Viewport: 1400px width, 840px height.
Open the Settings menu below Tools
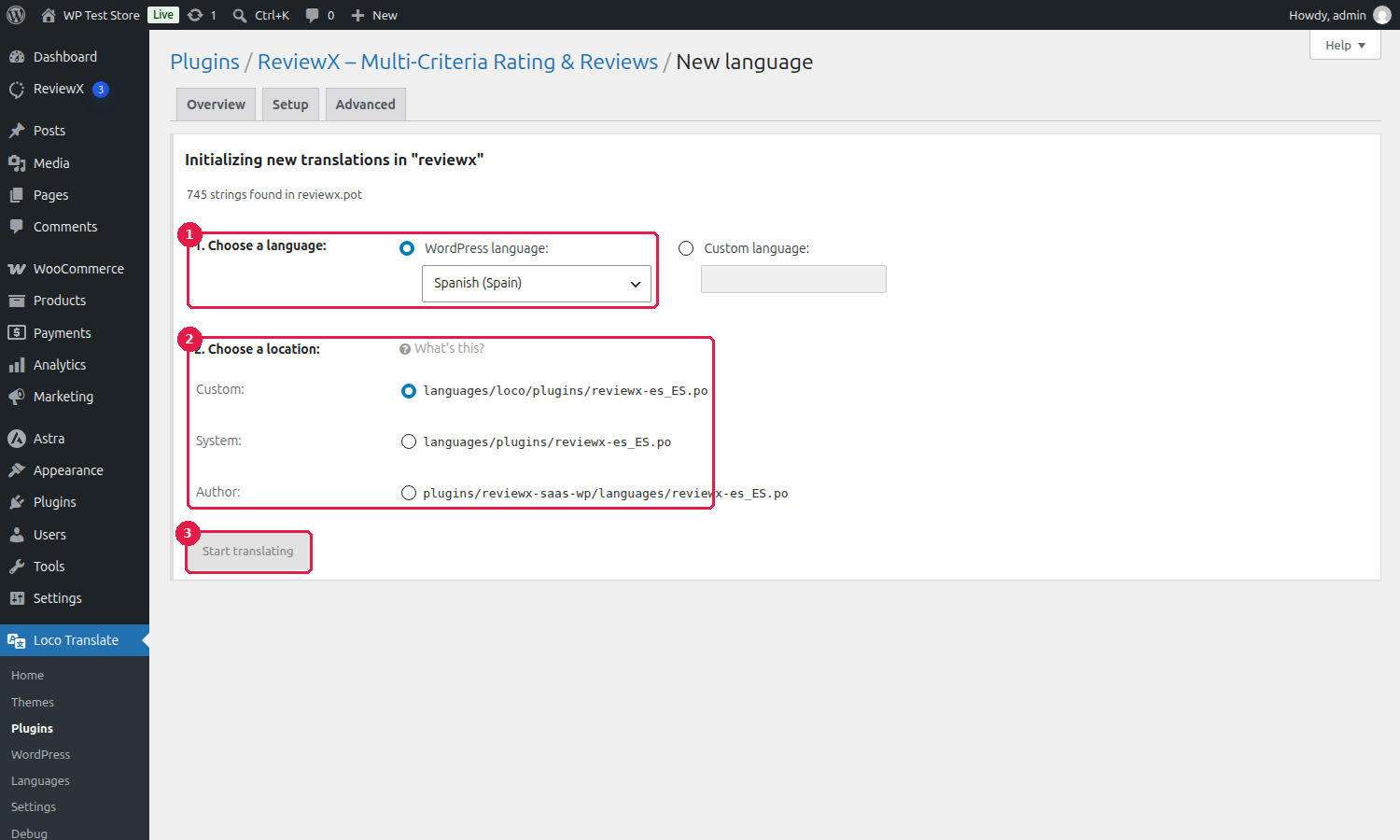coord(75,598)
